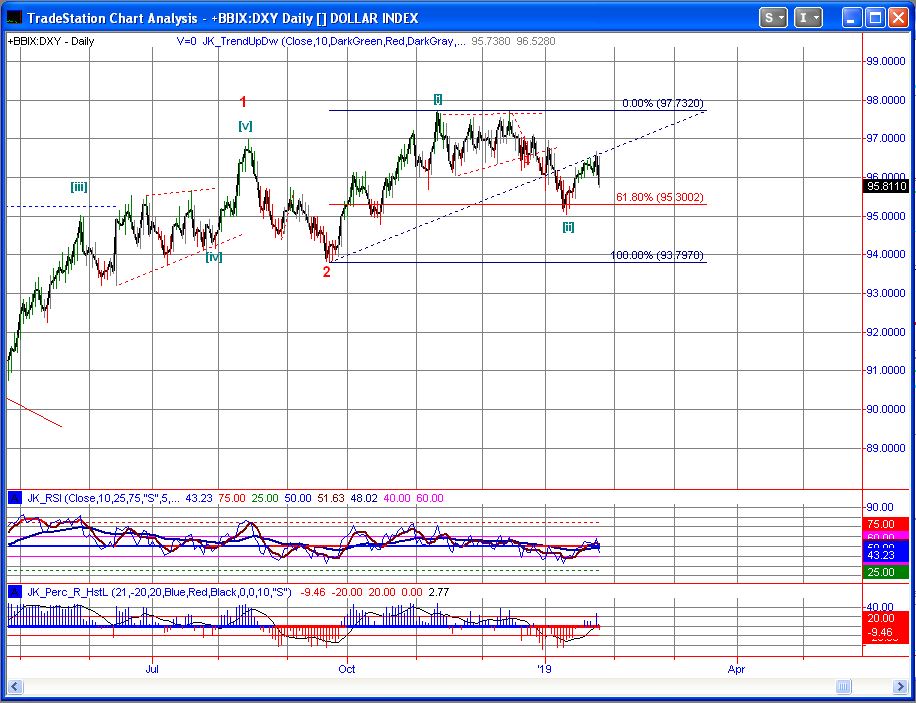
Task: Minimize the Chart Analysis window
Action: tap(852, 18)
